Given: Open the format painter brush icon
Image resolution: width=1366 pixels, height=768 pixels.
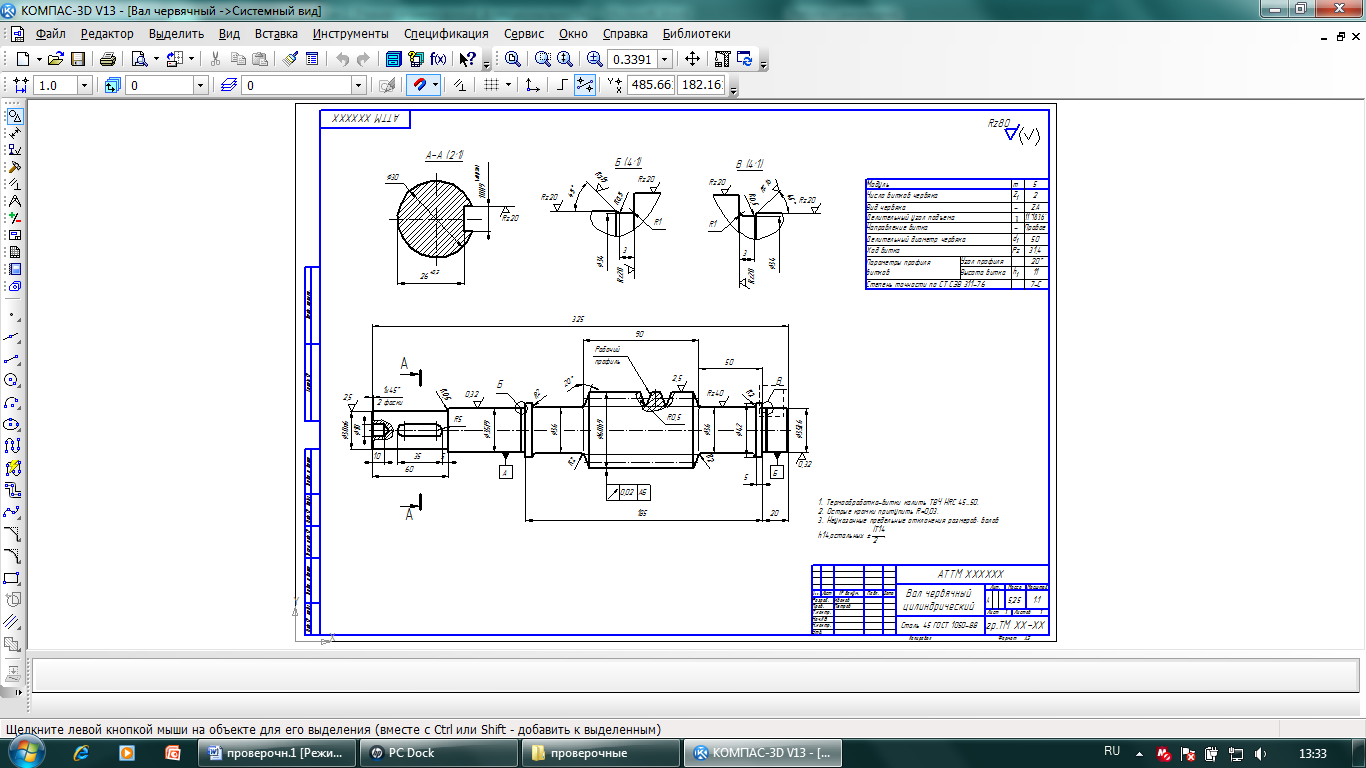Looking at the screenshot, I should (290, 59).
